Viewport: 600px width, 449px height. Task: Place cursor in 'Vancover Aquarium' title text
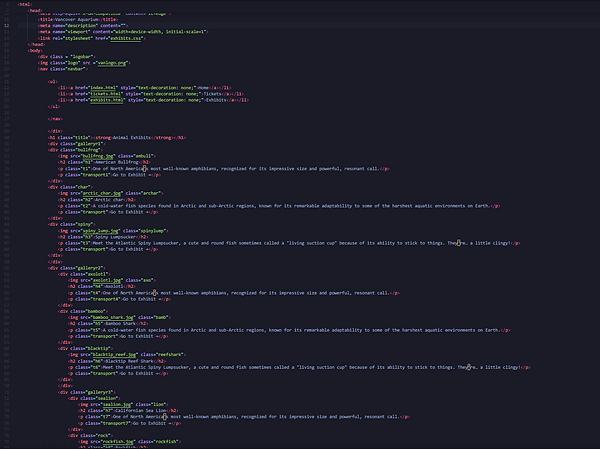pyautogui.click(x=77, y=20)
